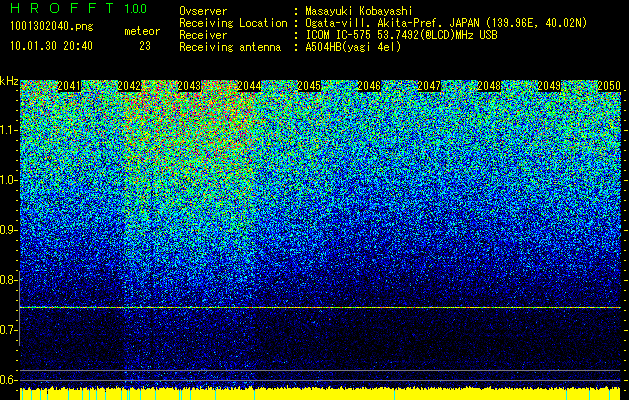Click the 1.0 frequency axis label
The height and width of the screenshot is (400, 629).
pyautogui.click(x=8, y=180)
